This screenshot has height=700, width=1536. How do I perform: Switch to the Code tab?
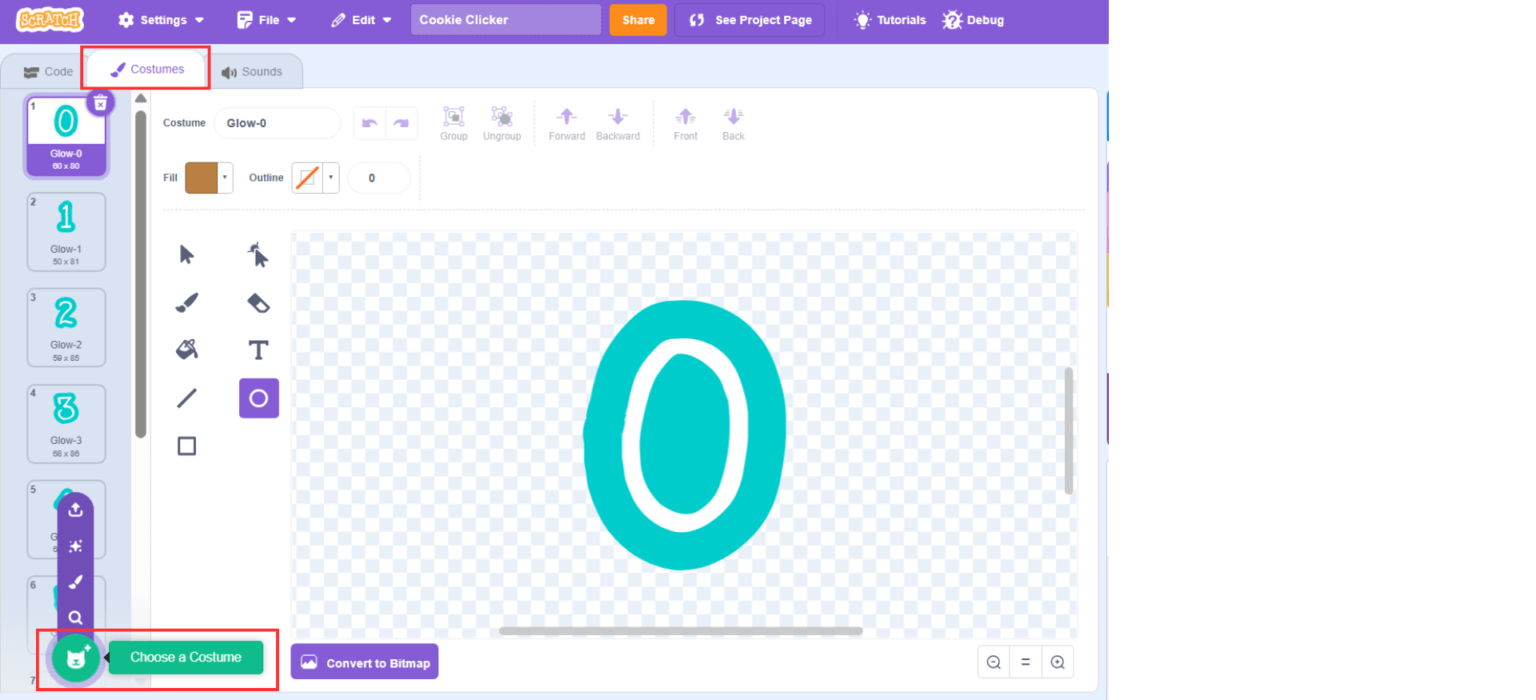pyautogui.click(x=46, y=70)
